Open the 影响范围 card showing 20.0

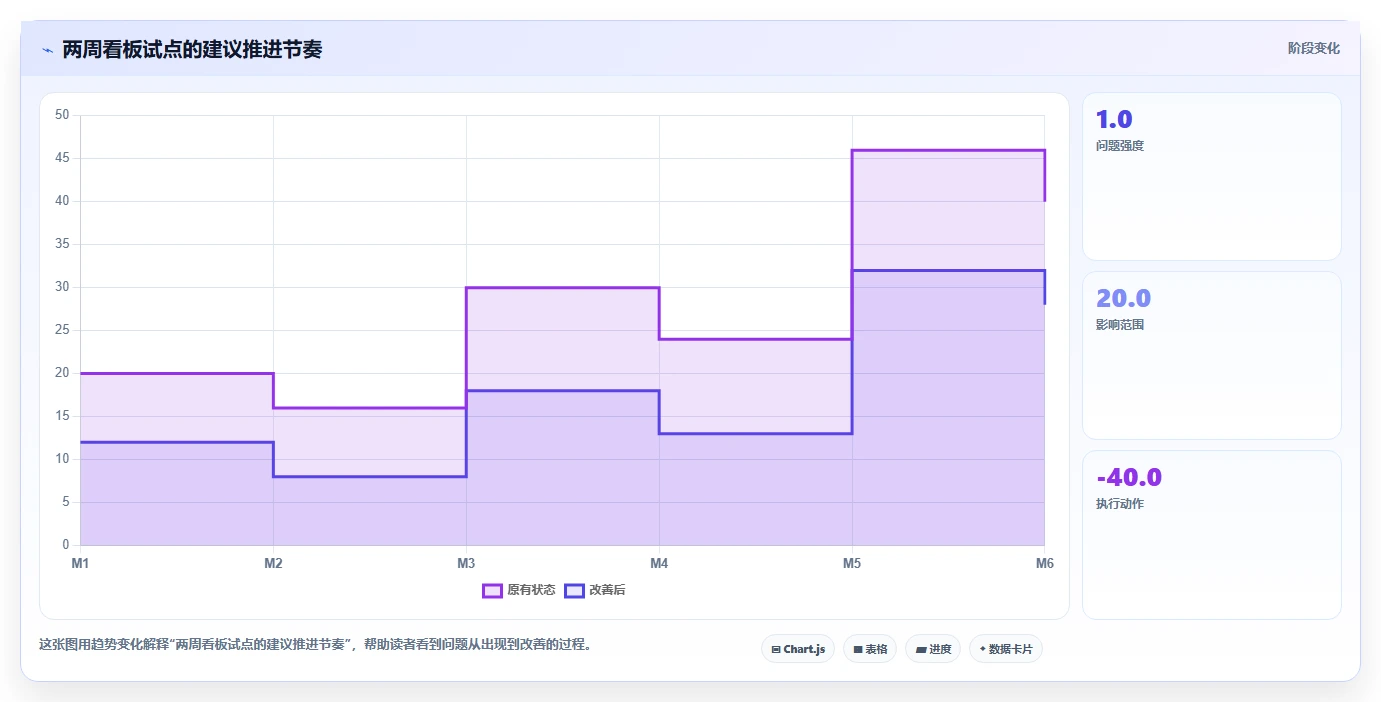pyautogui.click(x=1211, y=356)
